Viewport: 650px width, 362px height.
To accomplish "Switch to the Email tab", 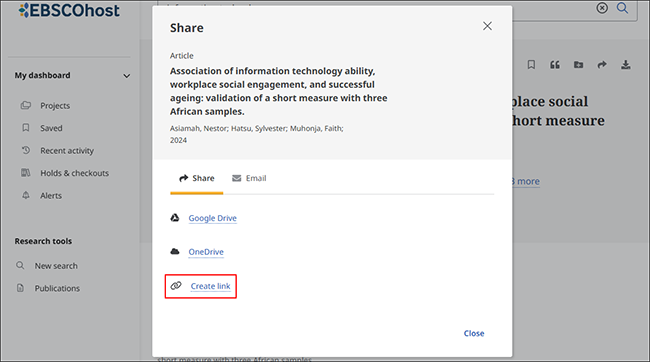I will (x=249, y=178).
